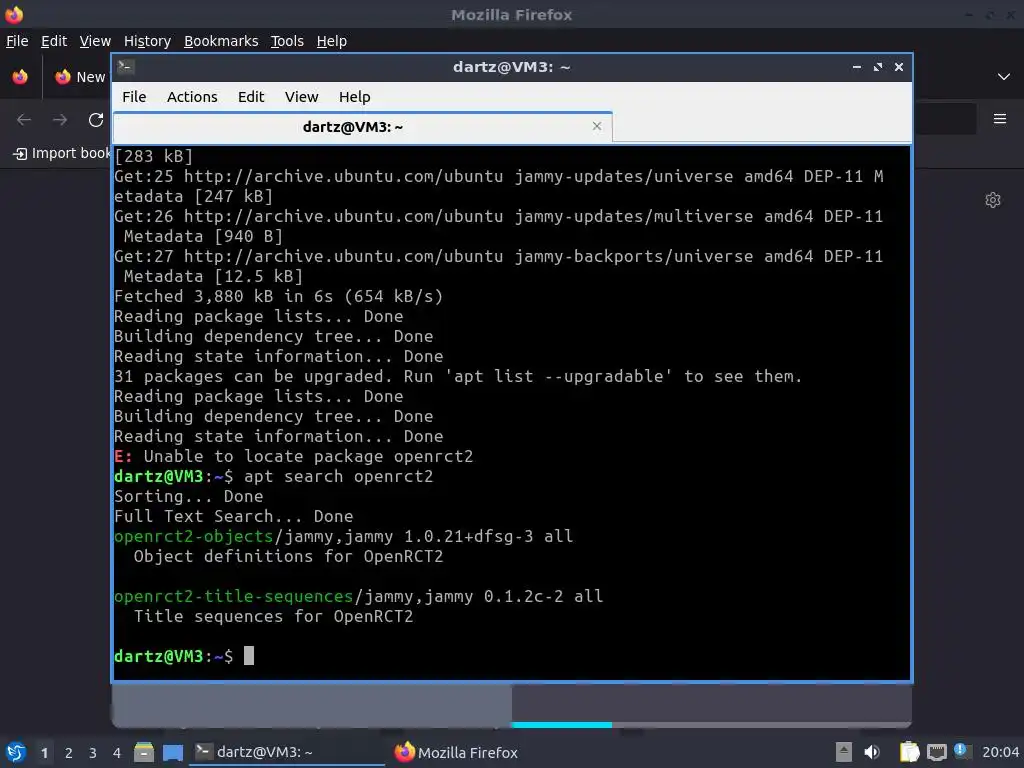1024x768 pixels.
Task: Open the Firefox hamburger application menu
Action: click(1000, 119)
